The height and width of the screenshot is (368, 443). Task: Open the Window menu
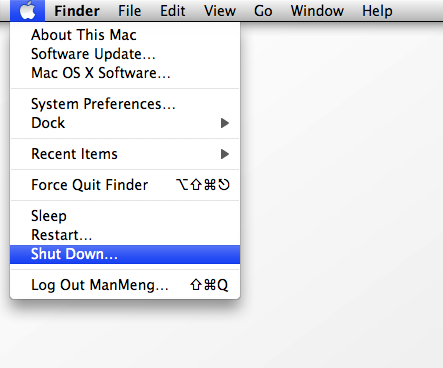coord(317,11)
